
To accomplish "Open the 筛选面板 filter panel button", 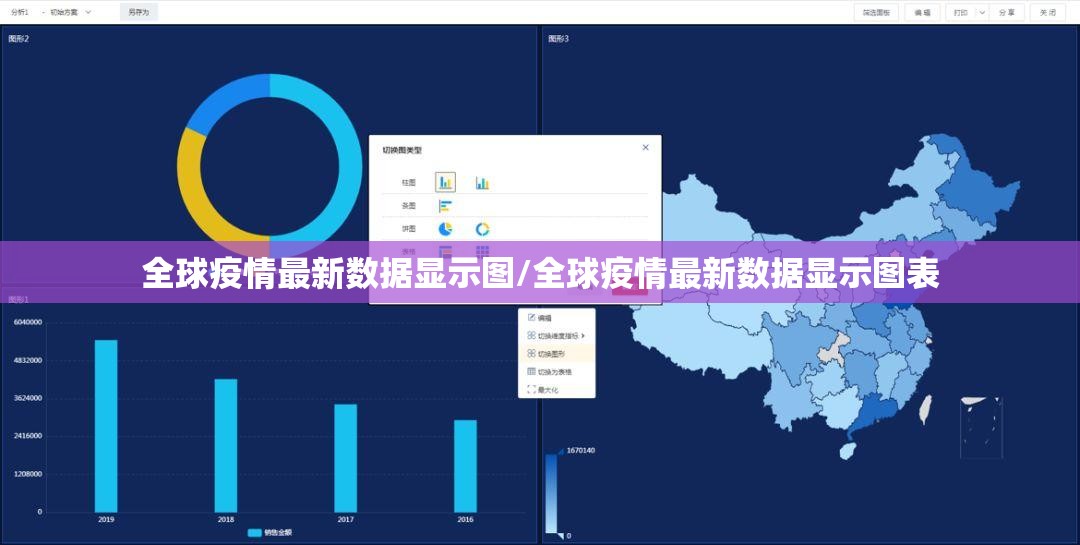I will click(x=876, y=12).
